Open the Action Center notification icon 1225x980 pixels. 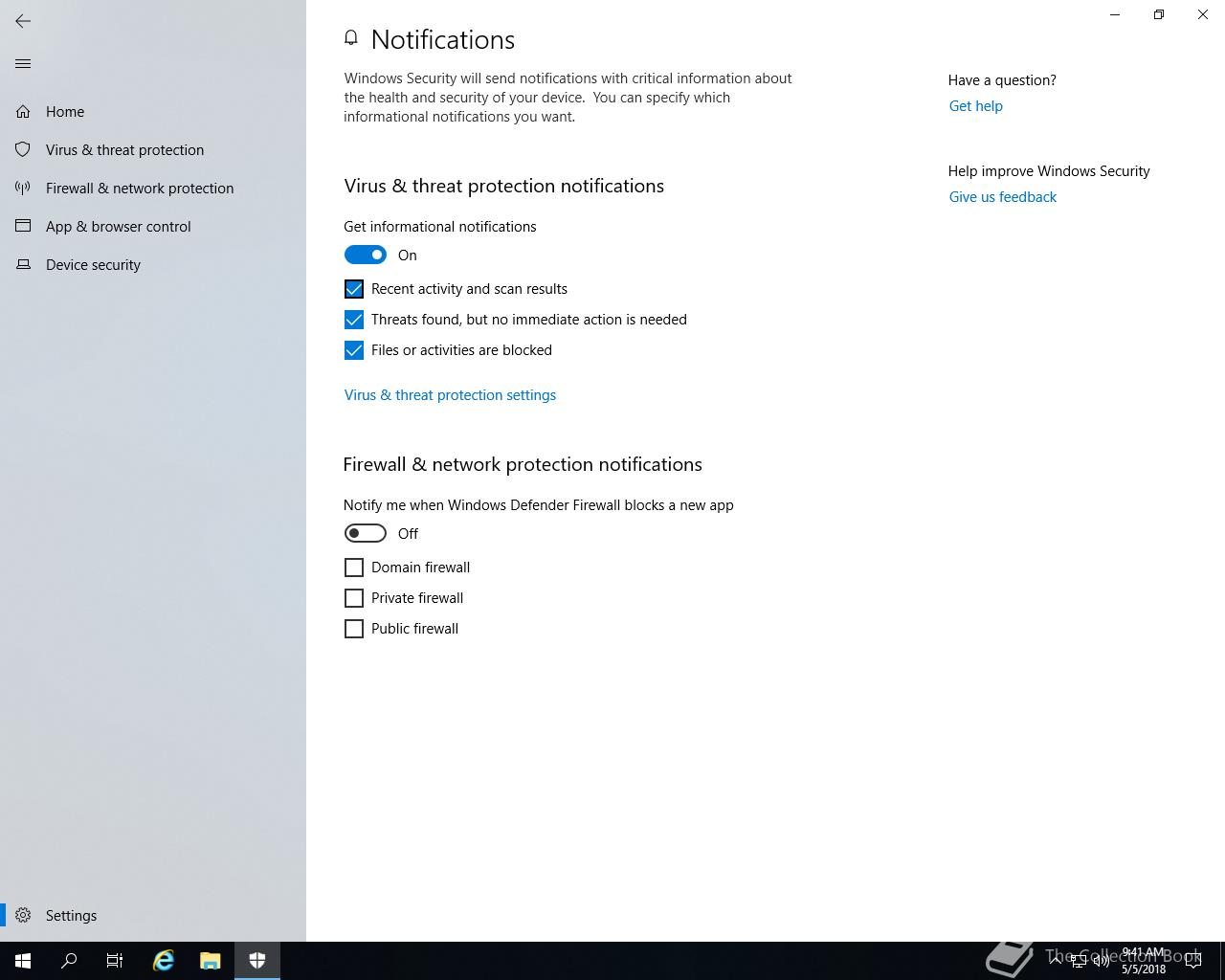[x=1193, y=961]
